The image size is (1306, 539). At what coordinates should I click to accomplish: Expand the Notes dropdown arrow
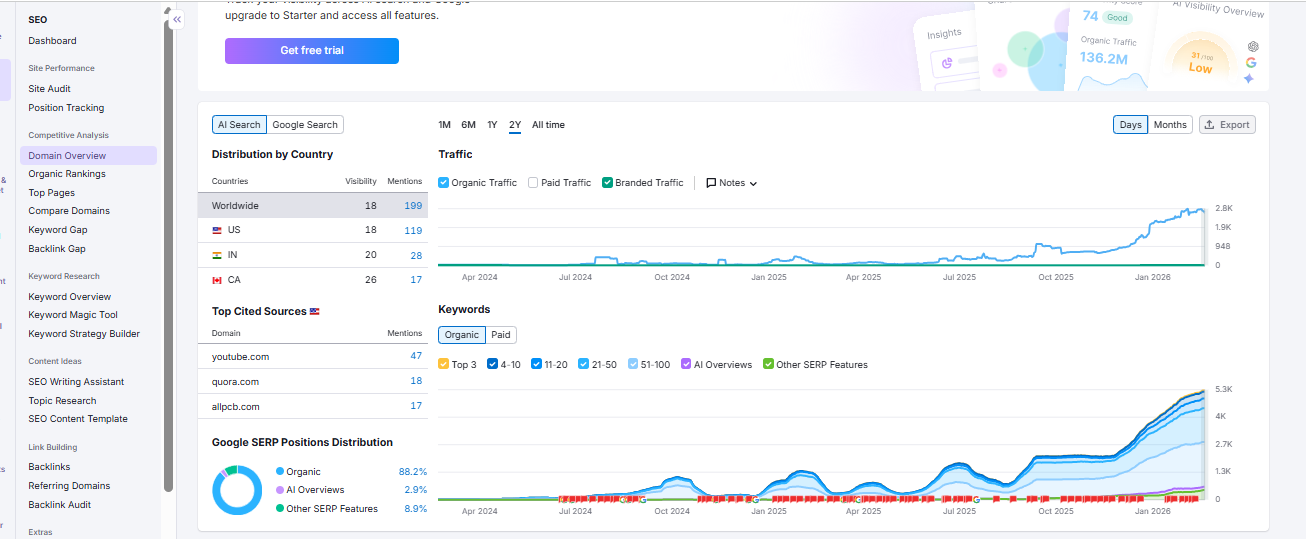tap(753, 184)
